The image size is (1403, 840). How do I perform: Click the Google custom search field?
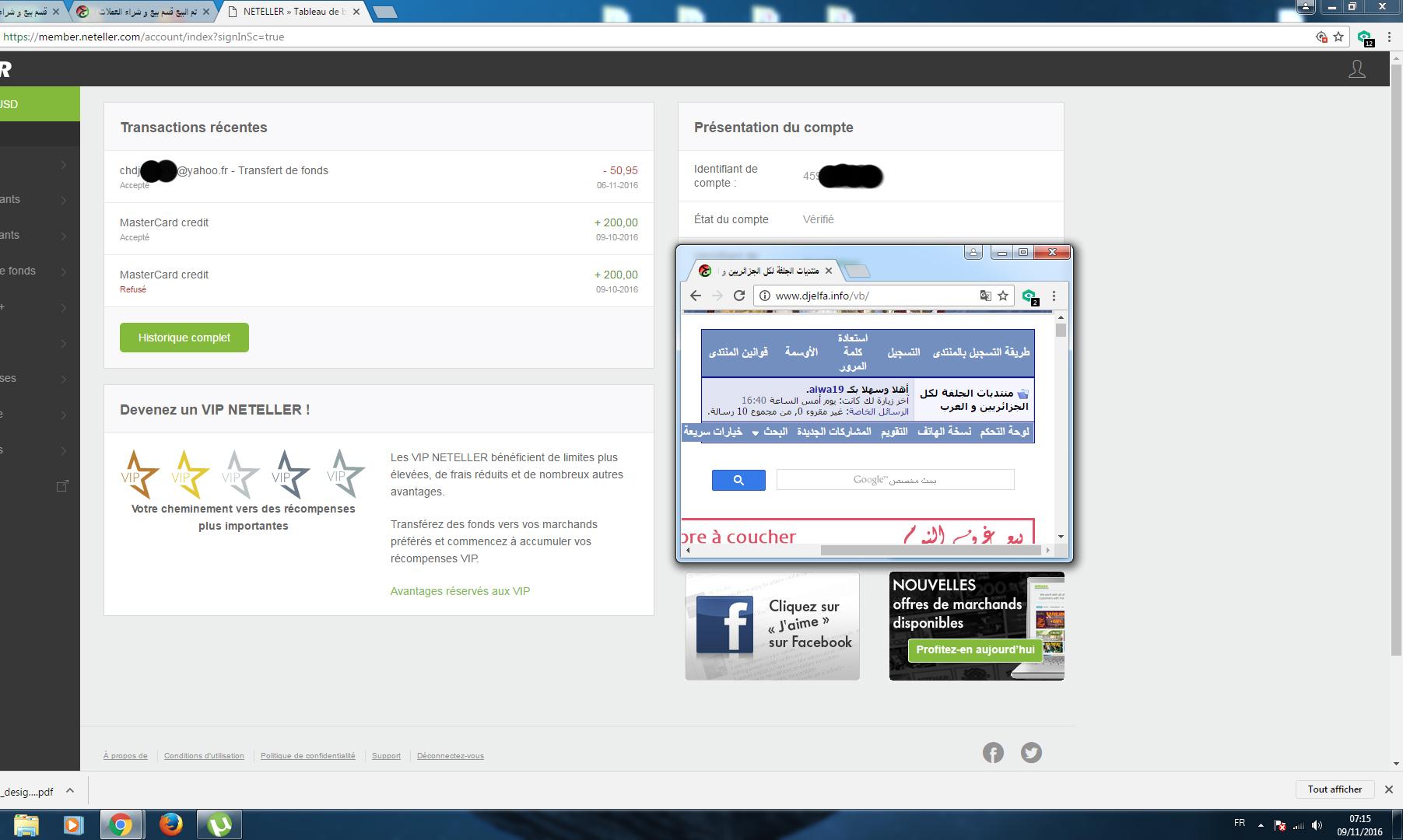tap(895, 480)
